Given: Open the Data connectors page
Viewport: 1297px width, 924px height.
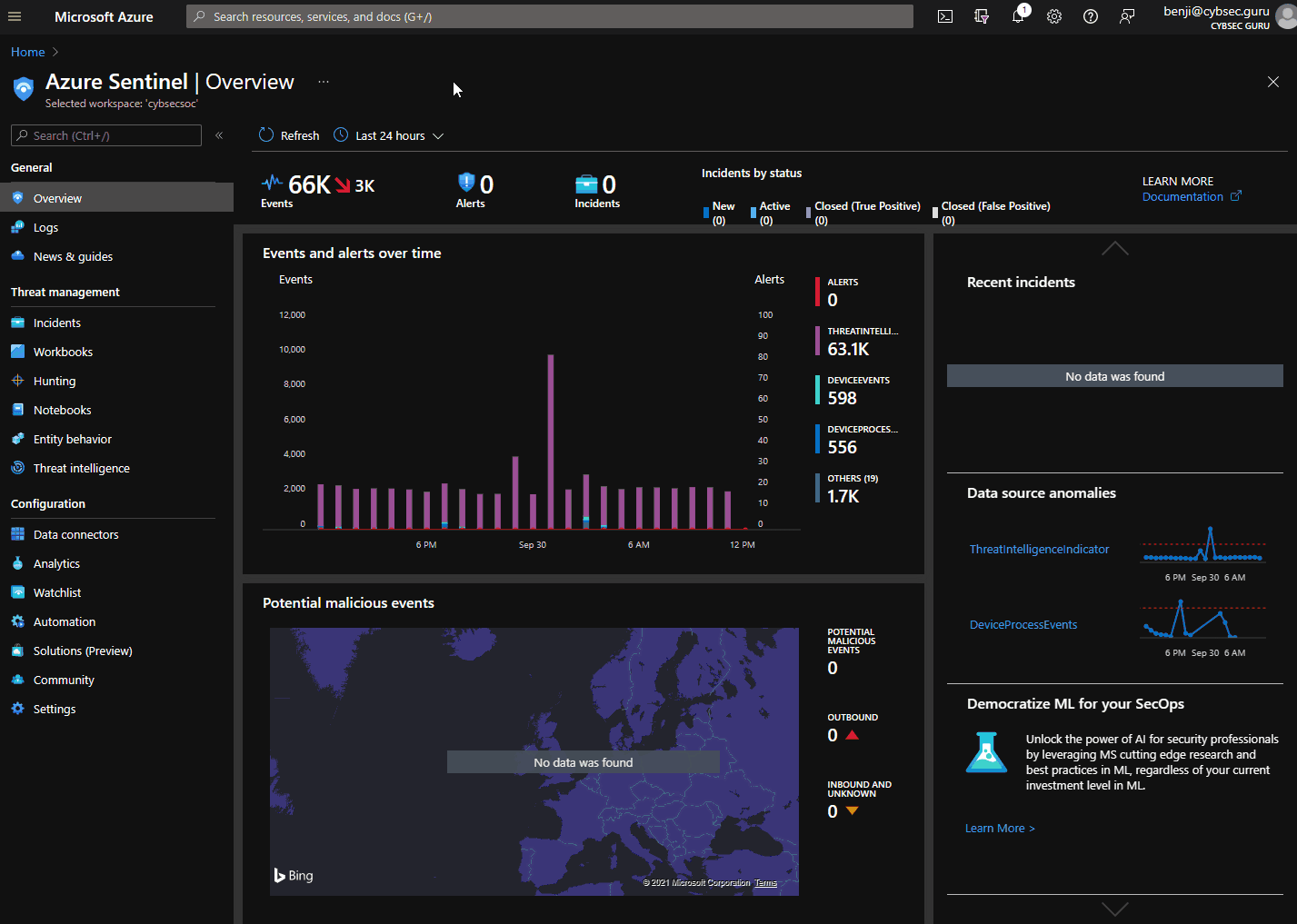Looking at the screenshot, I should pos(75,534).
